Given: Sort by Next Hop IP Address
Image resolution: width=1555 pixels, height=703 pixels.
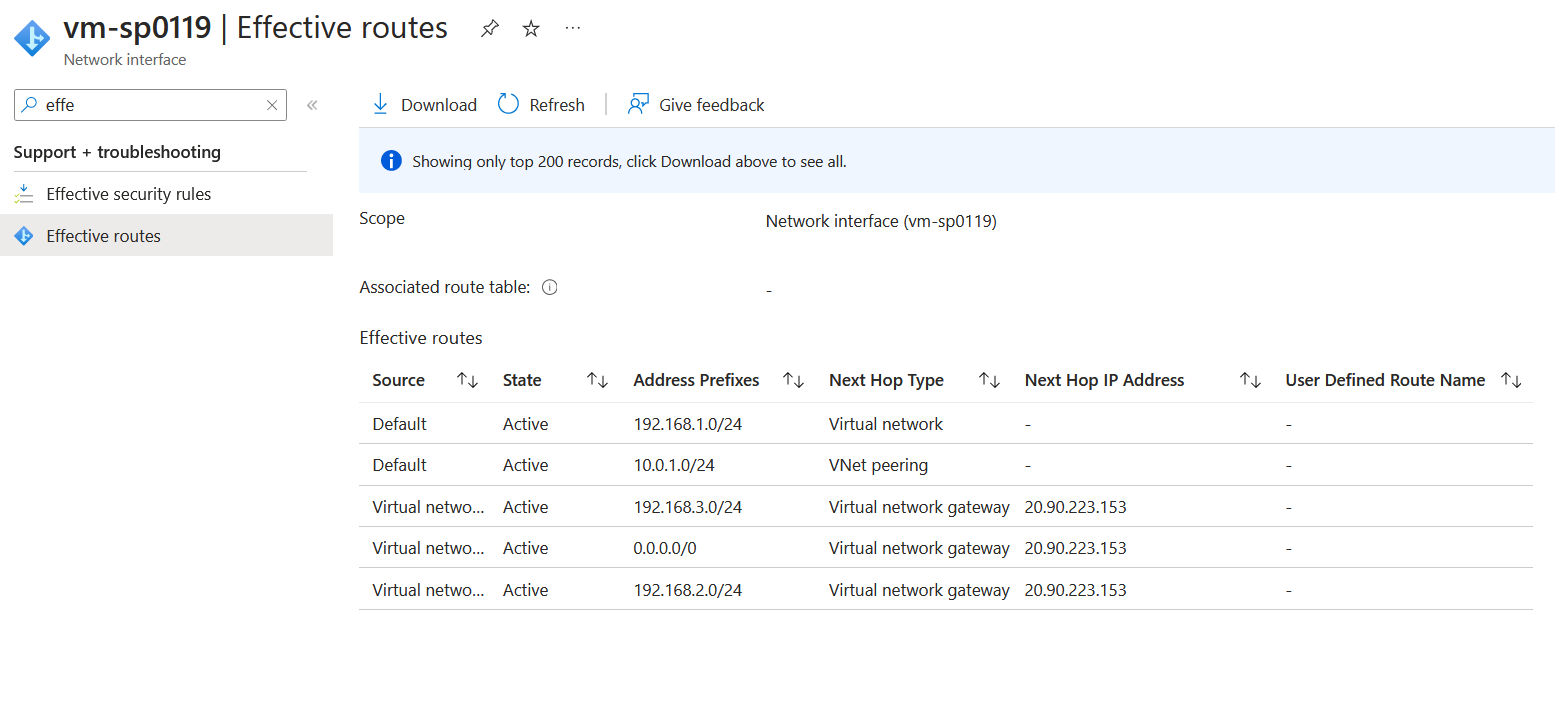Looking at the screenshot, I should click(x=1249, y=380).
